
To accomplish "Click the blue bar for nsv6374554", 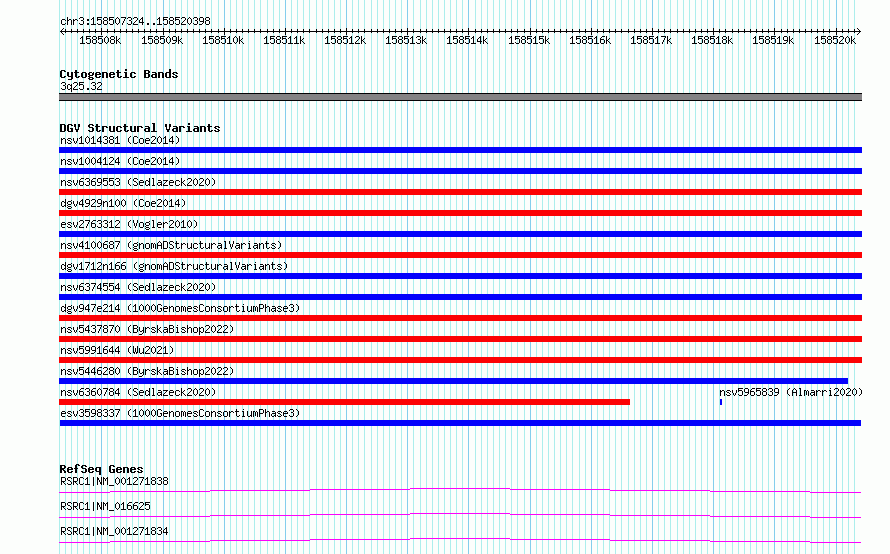I will click(460, 297).
